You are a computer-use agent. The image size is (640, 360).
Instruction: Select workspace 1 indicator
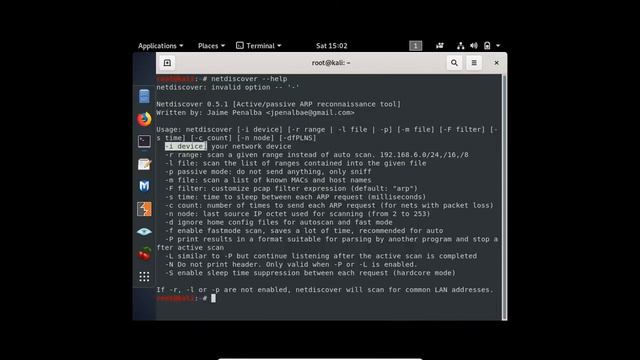(416, 46)
